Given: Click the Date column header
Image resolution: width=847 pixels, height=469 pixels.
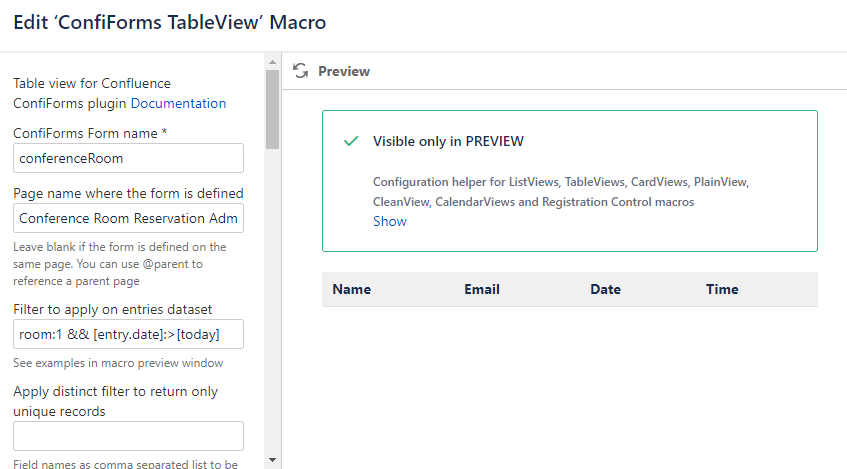Looking at the screenshot, I should (x=606, y=290).
